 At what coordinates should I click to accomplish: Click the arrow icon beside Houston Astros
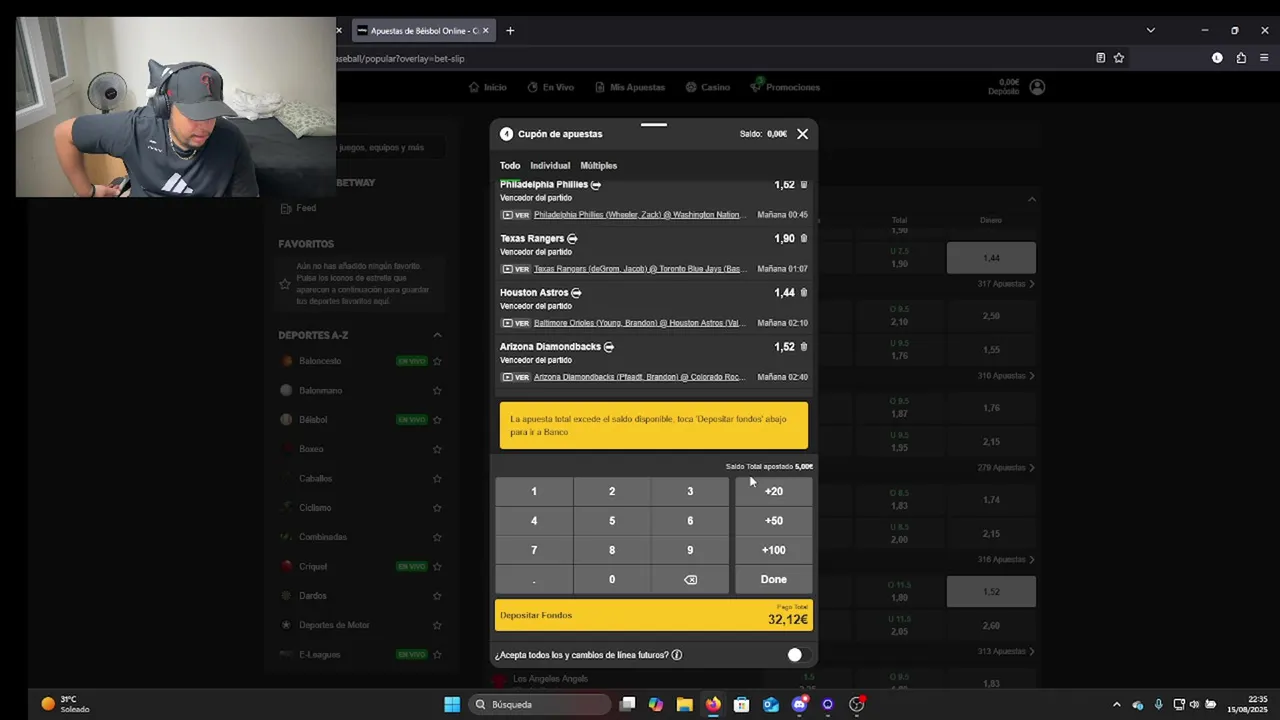(x=576, y=293)
